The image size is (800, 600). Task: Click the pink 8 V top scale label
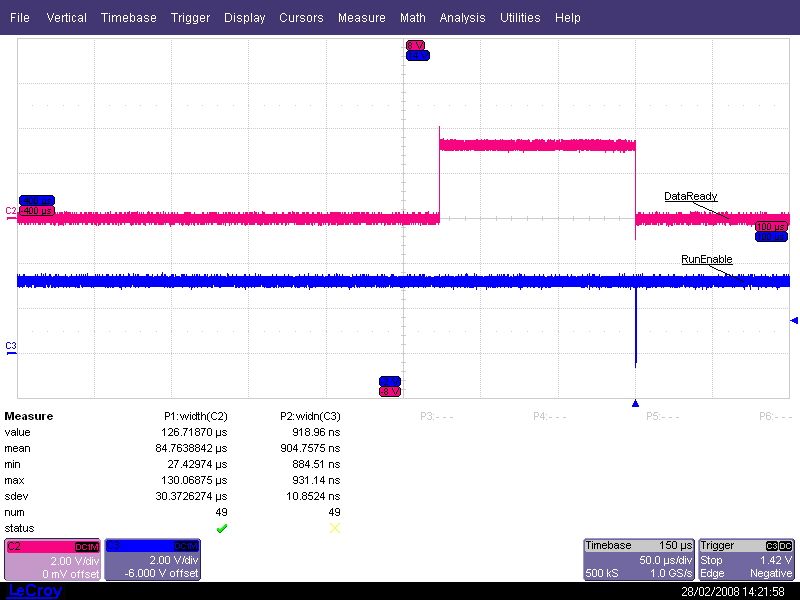click(x=415, y=45)
